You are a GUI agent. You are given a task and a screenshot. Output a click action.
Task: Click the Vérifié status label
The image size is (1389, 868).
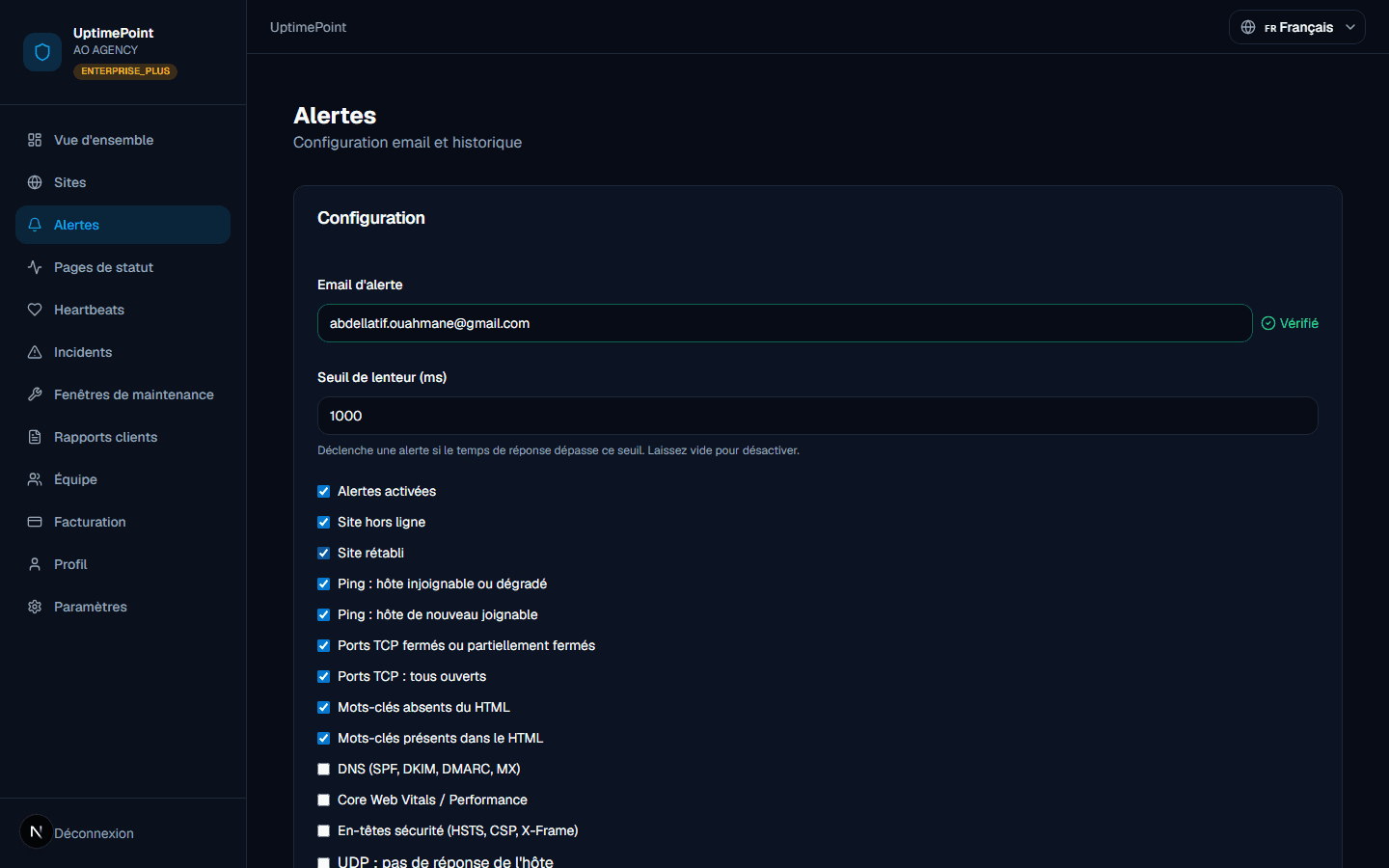(x=1299, y=323)
